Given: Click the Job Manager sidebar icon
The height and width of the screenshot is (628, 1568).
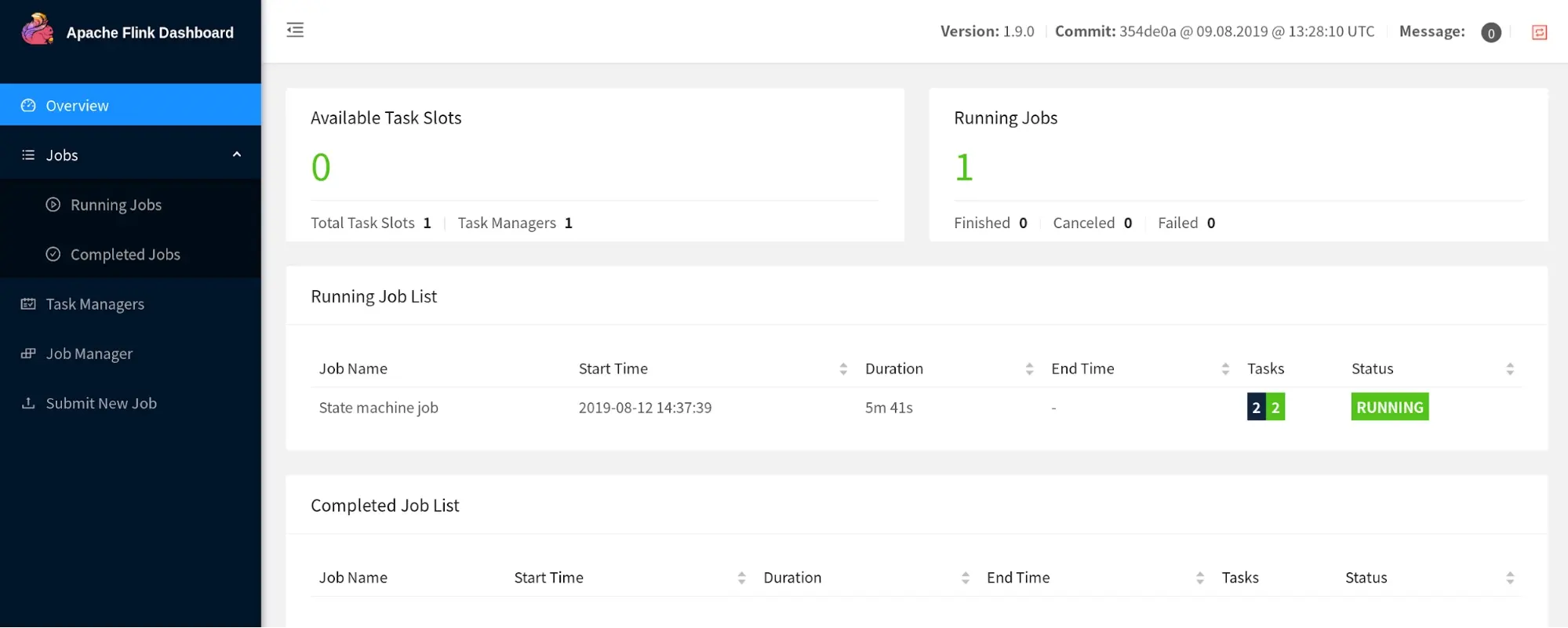Looking at the screenshot, I should (28, 354).
